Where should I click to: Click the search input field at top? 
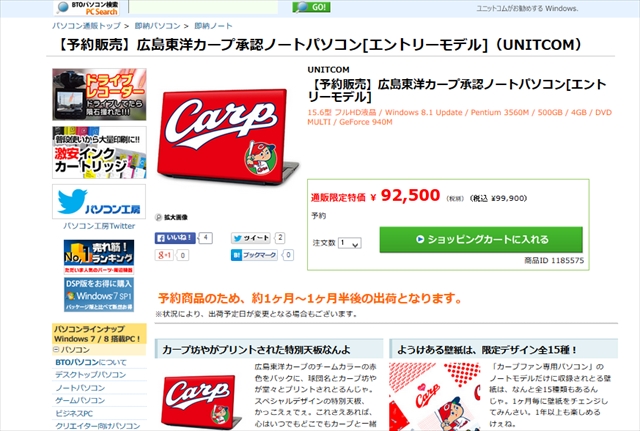[204, 7]
